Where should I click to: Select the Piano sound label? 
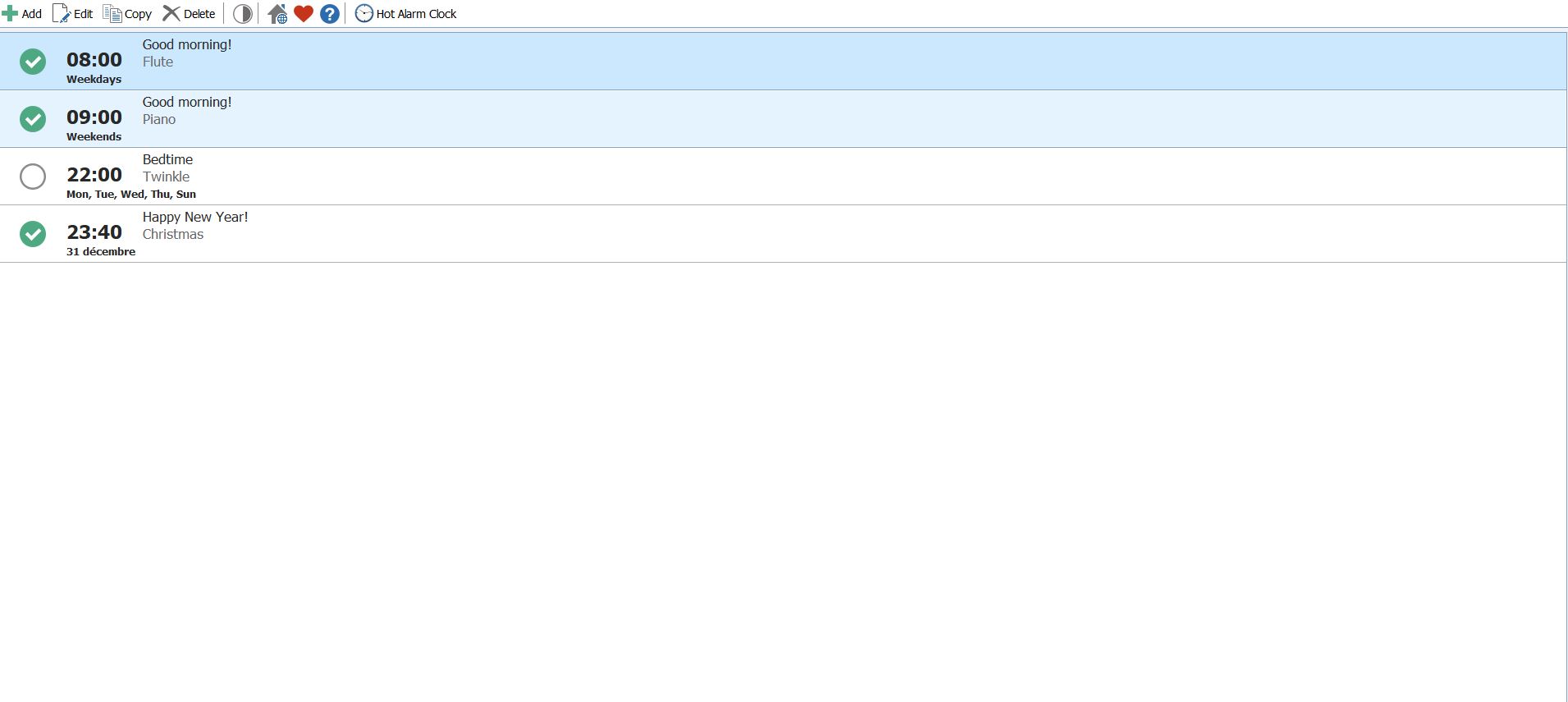click(x=159, y=120)
